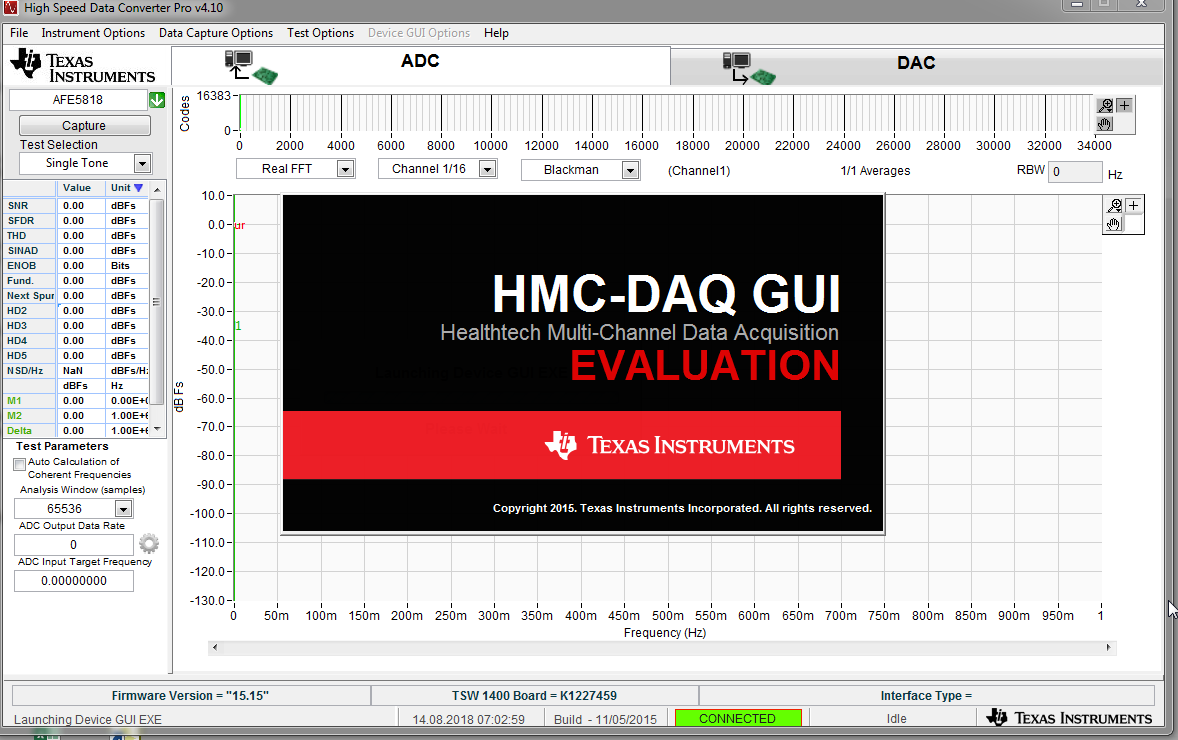This screenshot has width=1178, height=740.
Task: Click the Next Spur row label
Action: point(30,296)
